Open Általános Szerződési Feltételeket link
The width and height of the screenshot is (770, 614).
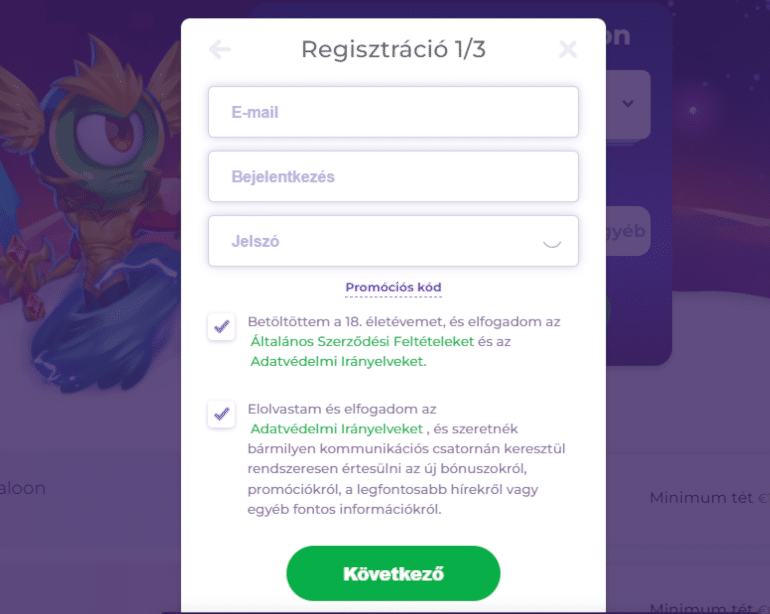pos(362,341)
